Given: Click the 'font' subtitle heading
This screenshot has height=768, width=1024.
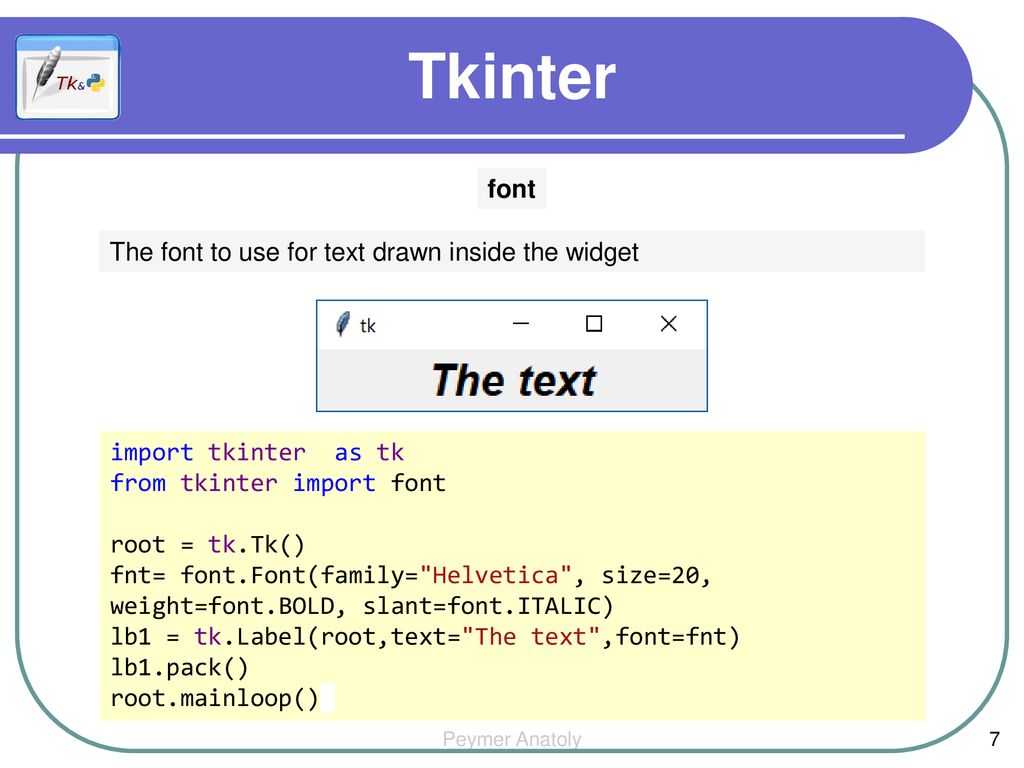Looking at the screenshot, I should [x=511, y=189].
